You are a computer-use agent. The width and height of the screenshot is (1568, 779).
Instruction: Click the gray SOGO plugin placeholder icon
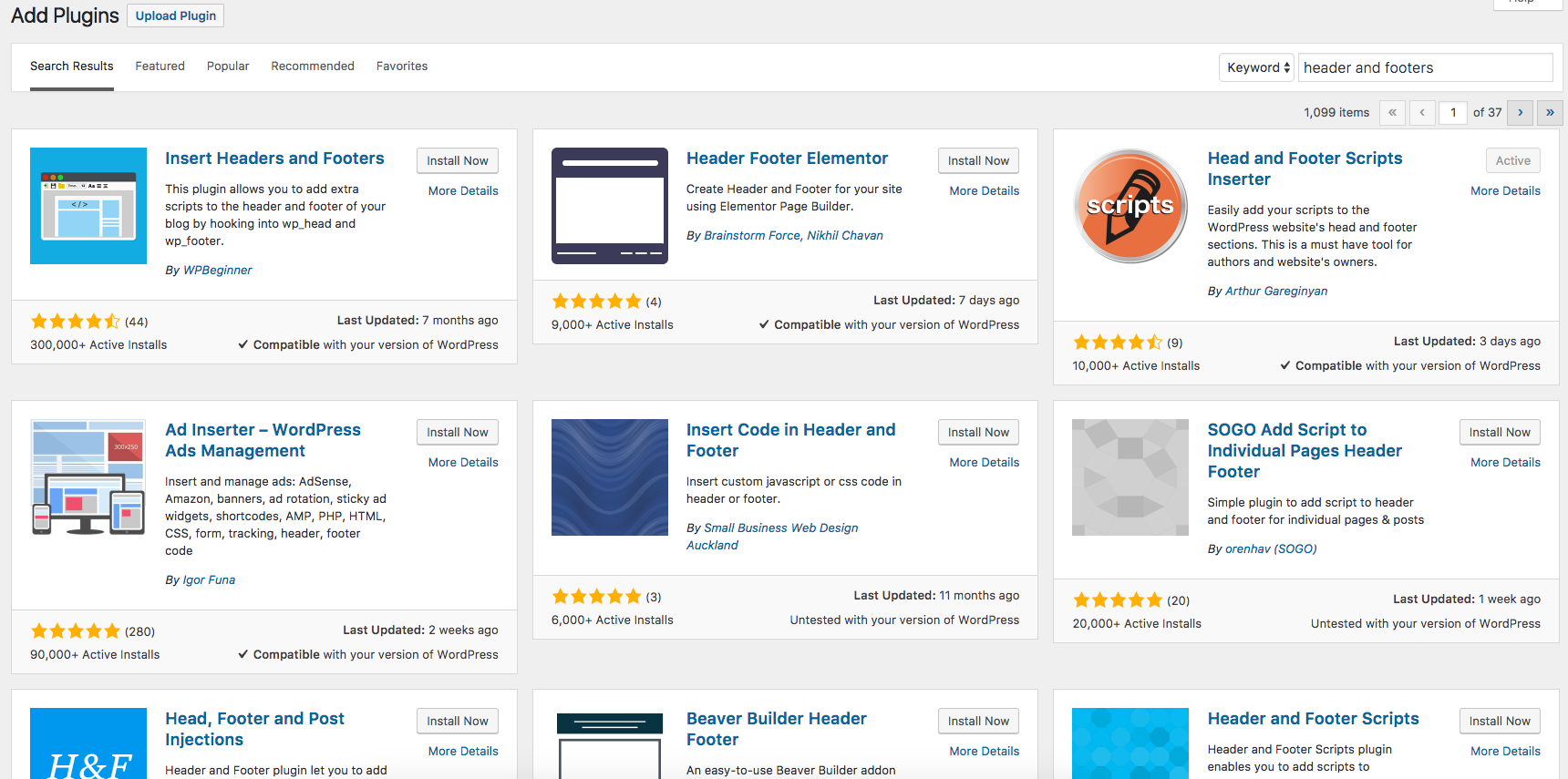pyautogui.click(x=1130, y=477)
